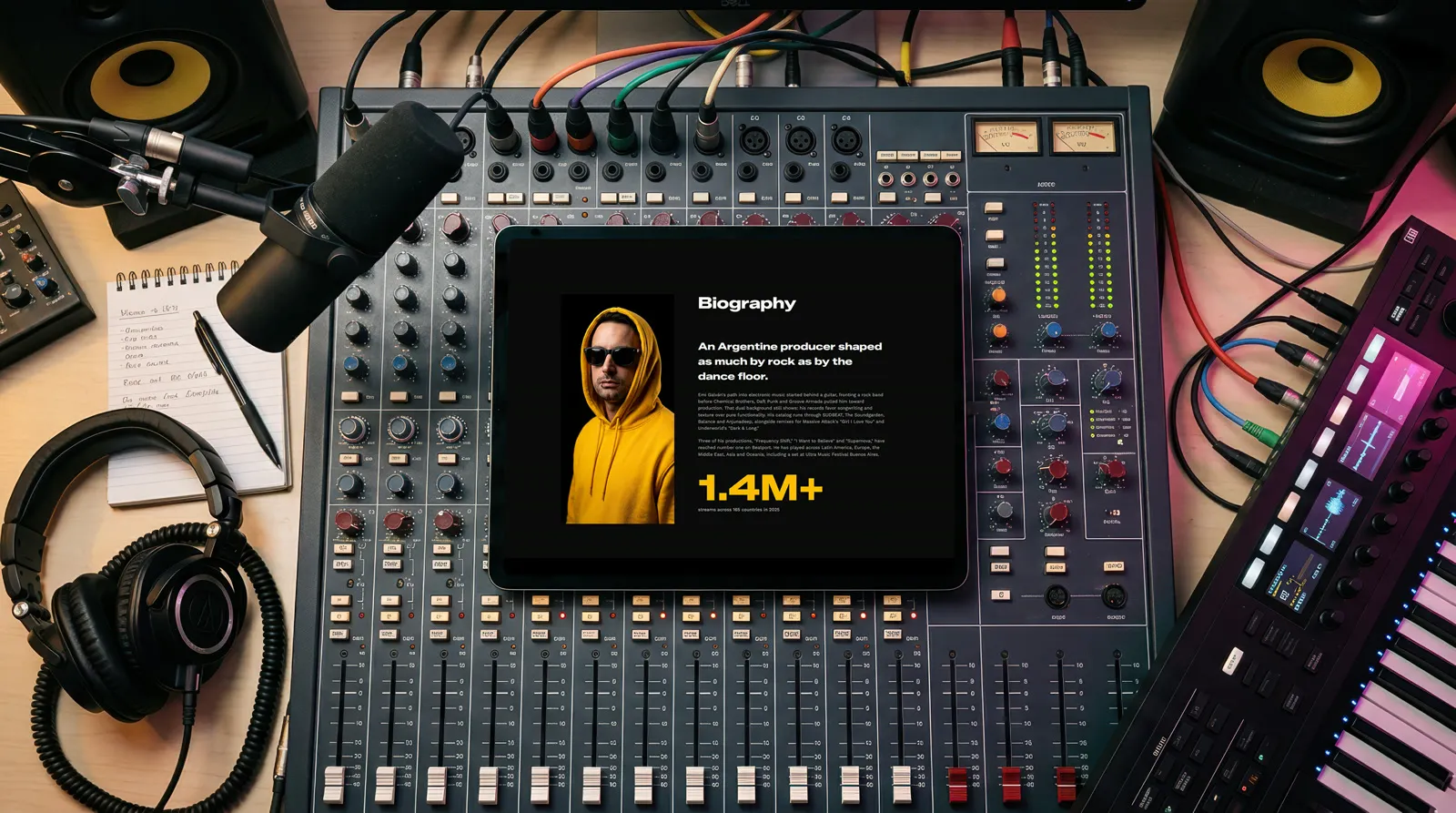Click the Biography heading on the tablet
The image size is (1456, 813).
click(746, 303)
